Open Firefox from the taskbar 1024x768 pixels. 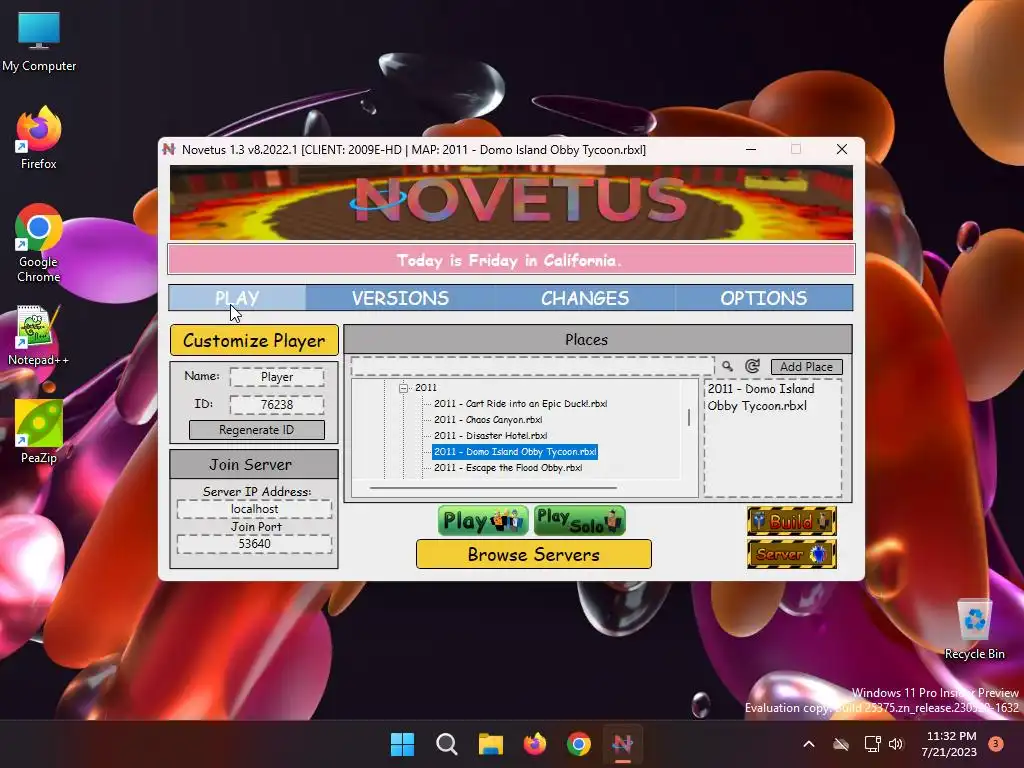point(535,744)
